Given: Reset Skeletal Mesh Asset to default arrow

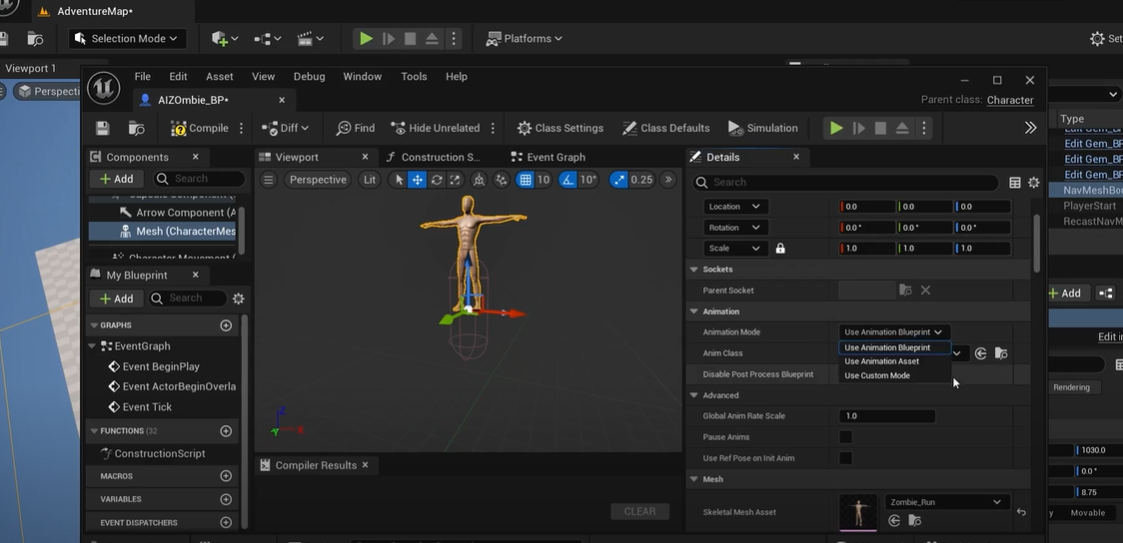Looking at the screenshot, I should tap(1021, 512).
